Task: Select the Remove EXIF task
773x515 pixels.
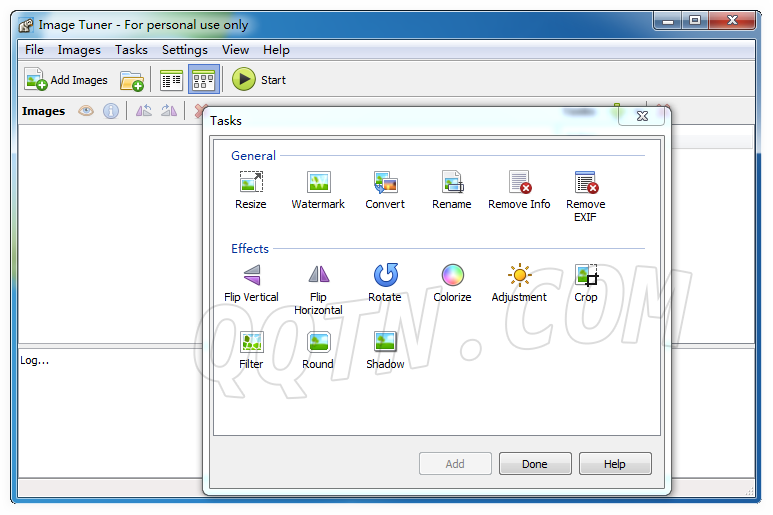Action: pos(586,183)
